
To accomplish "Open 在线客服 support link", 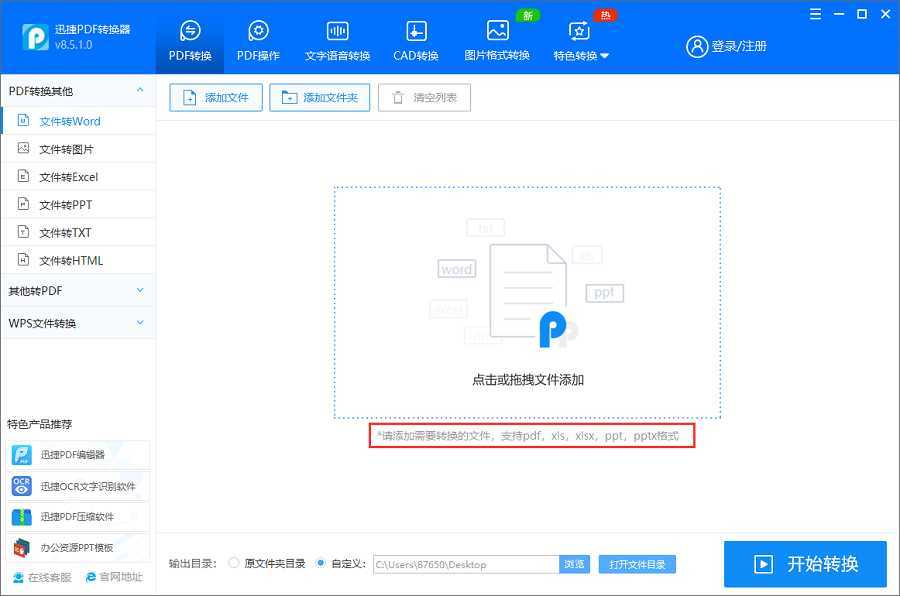I will click(x=42, y=577).
